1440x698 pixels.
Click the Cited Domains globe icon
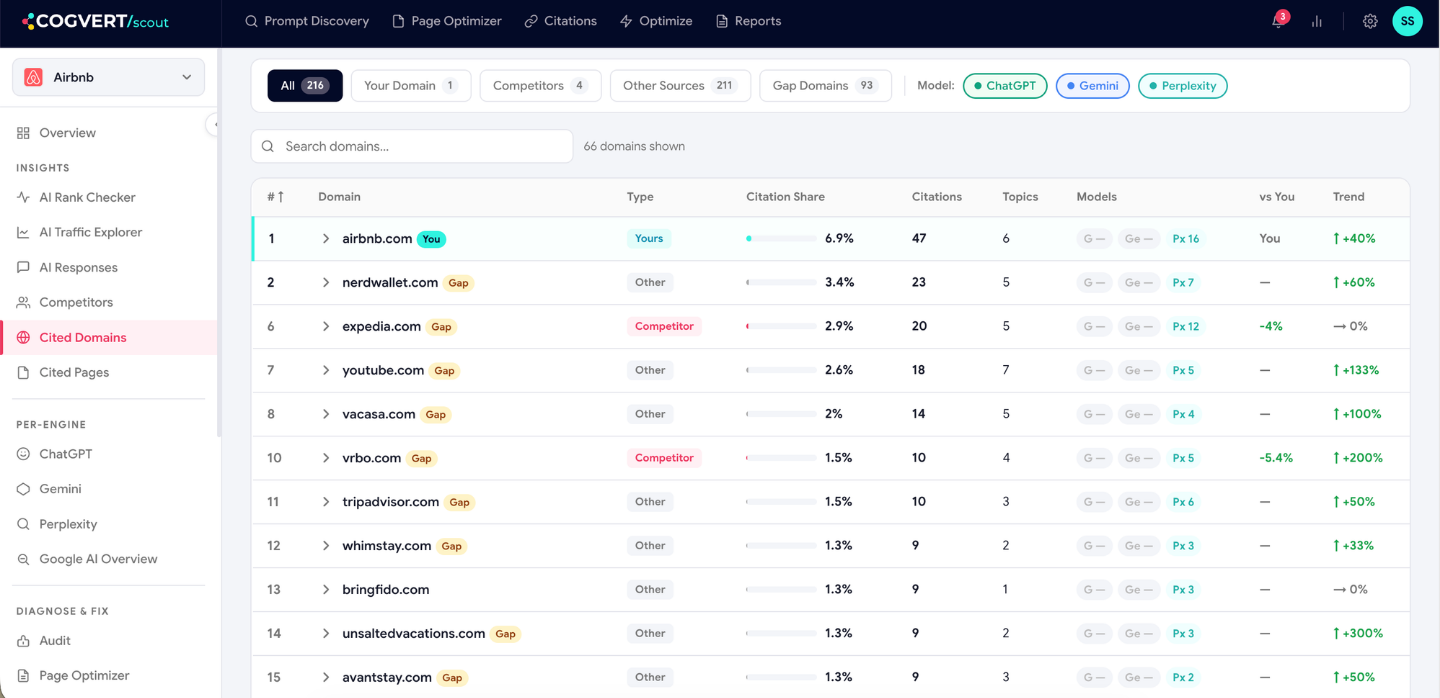point(23,338)
